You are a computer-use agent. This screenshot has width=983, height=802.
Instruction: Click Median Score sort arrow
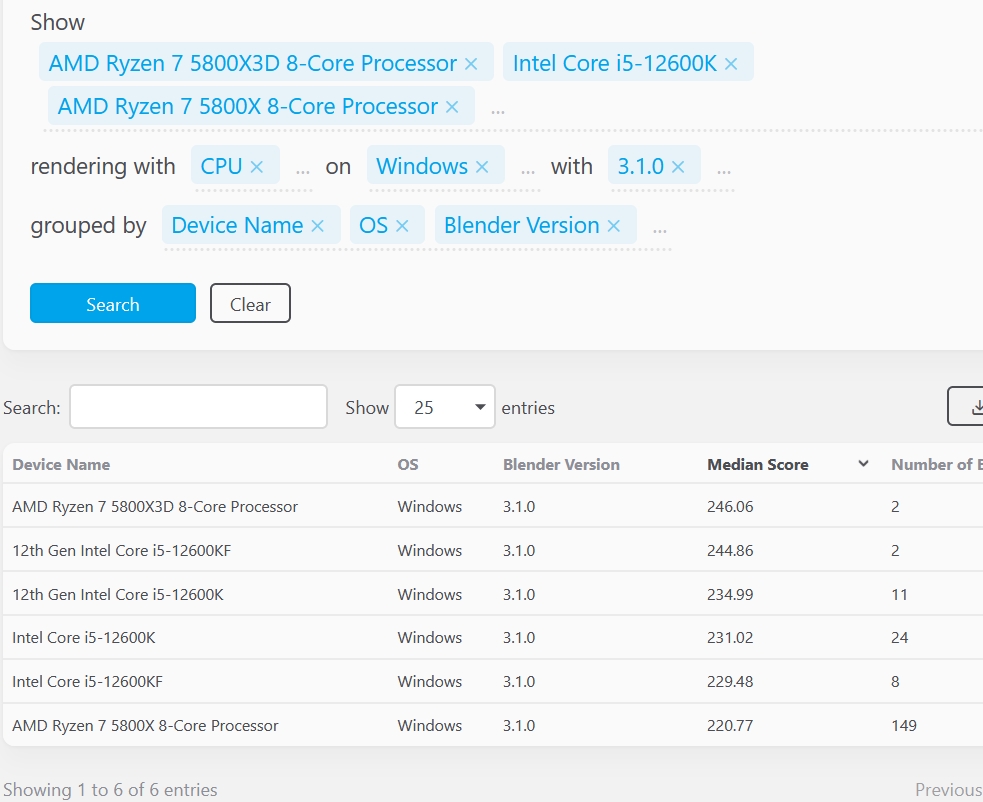click(863, 464)
